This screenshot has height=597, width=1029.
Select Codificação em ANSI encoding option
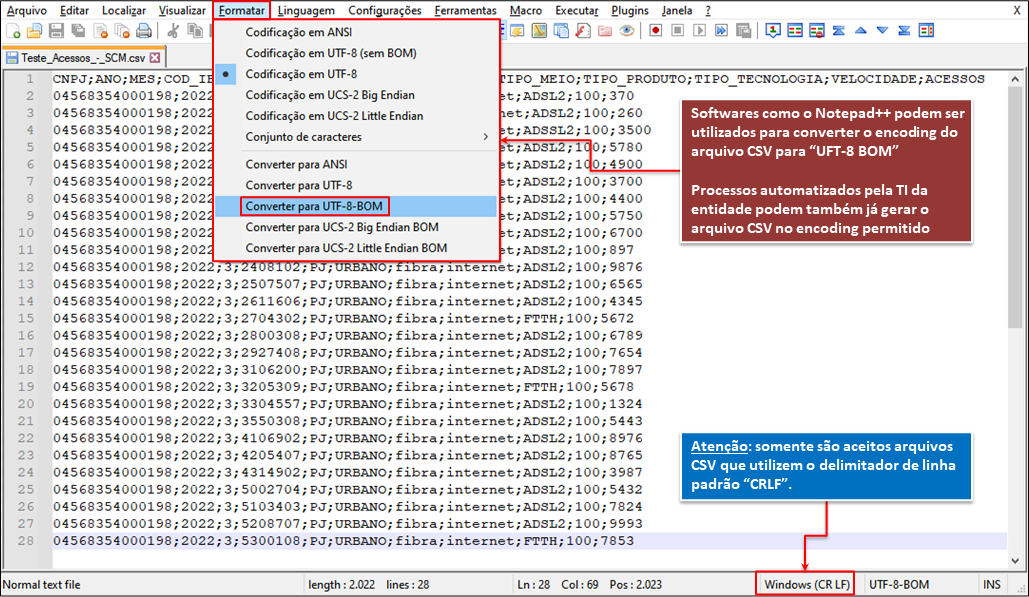pos(298,32)
